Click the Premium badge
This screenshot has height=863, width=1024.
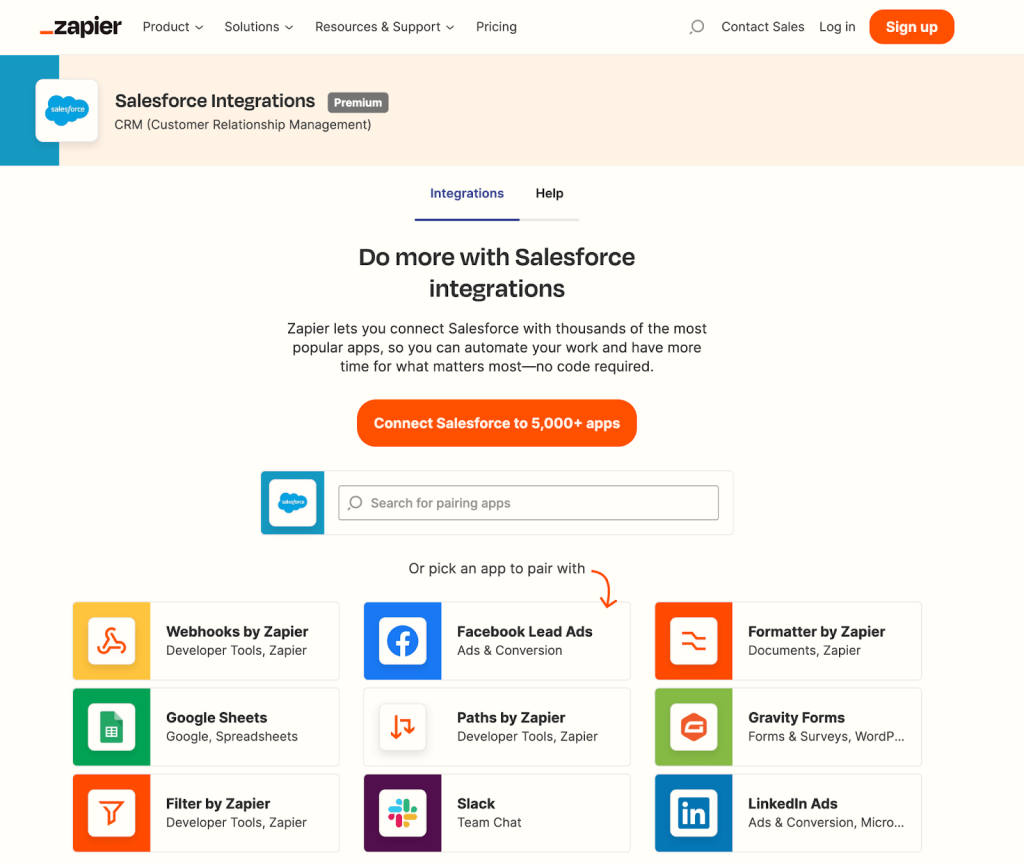click(358, 103)
